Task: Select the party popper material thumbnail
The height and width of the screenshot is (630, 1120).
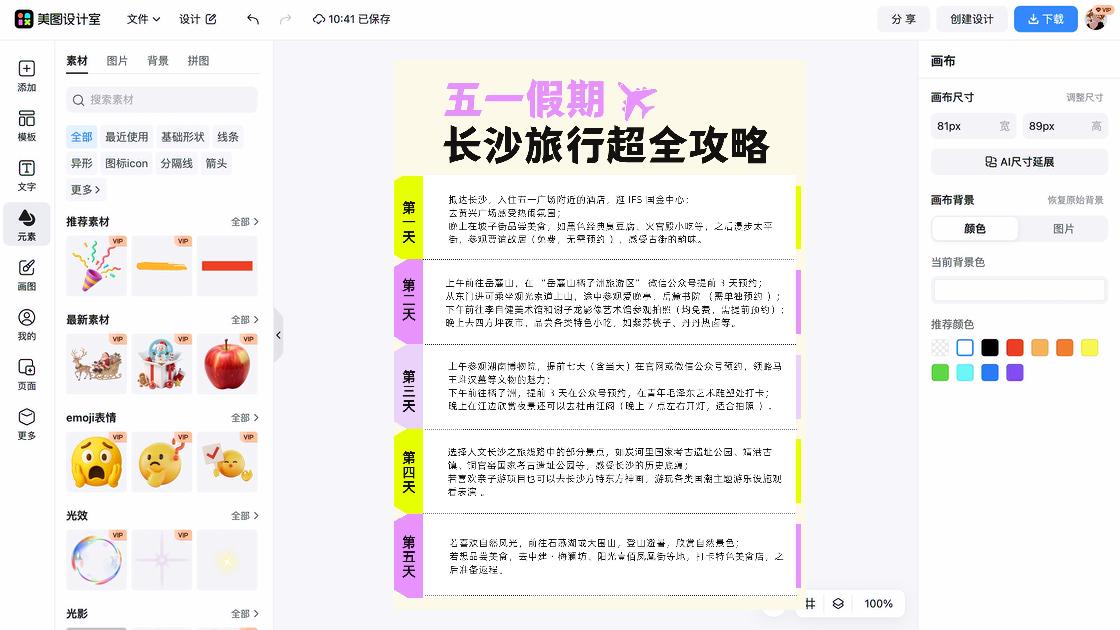Action: (96, 266)
